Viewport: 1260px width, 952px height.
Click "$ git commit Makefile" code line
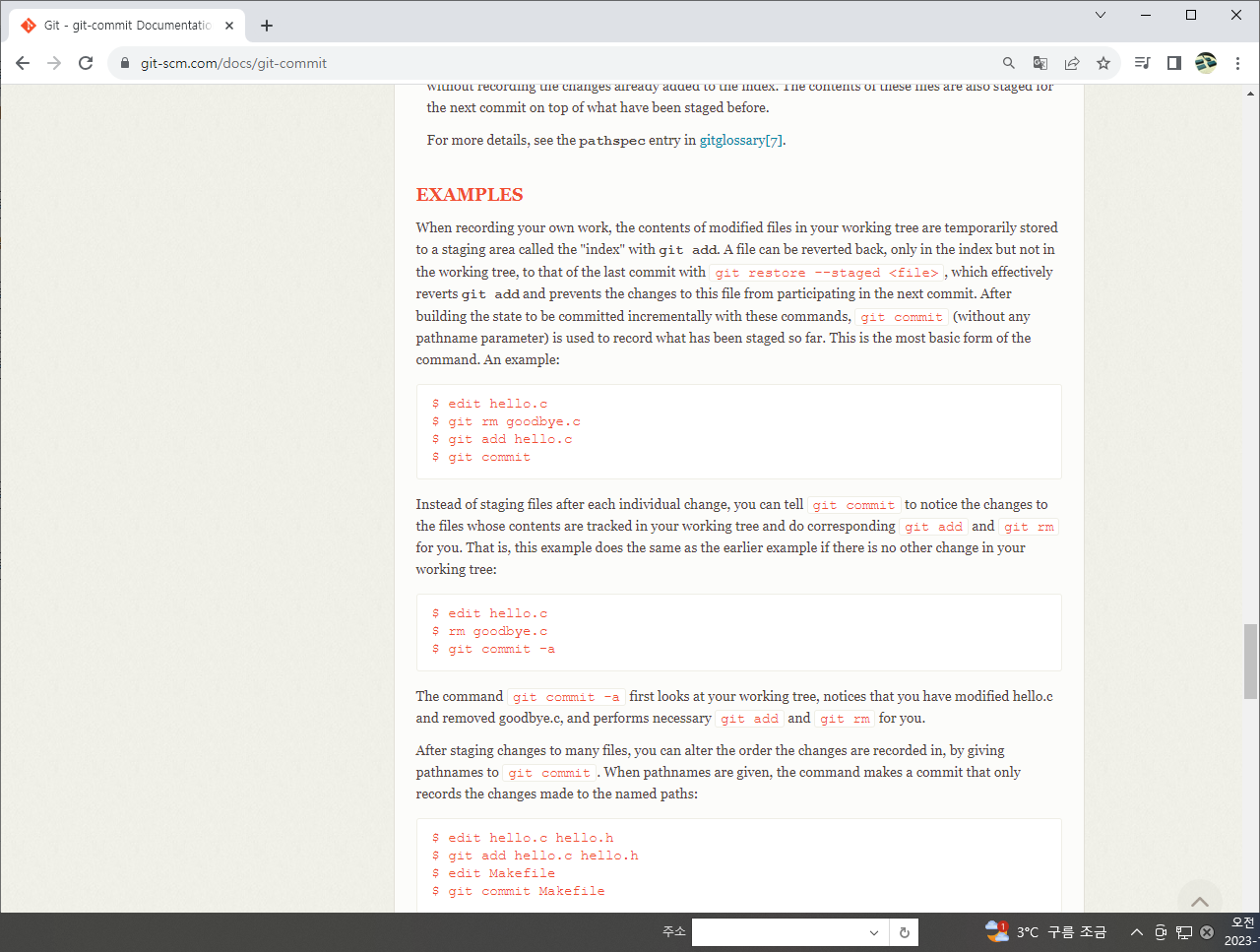518,891
